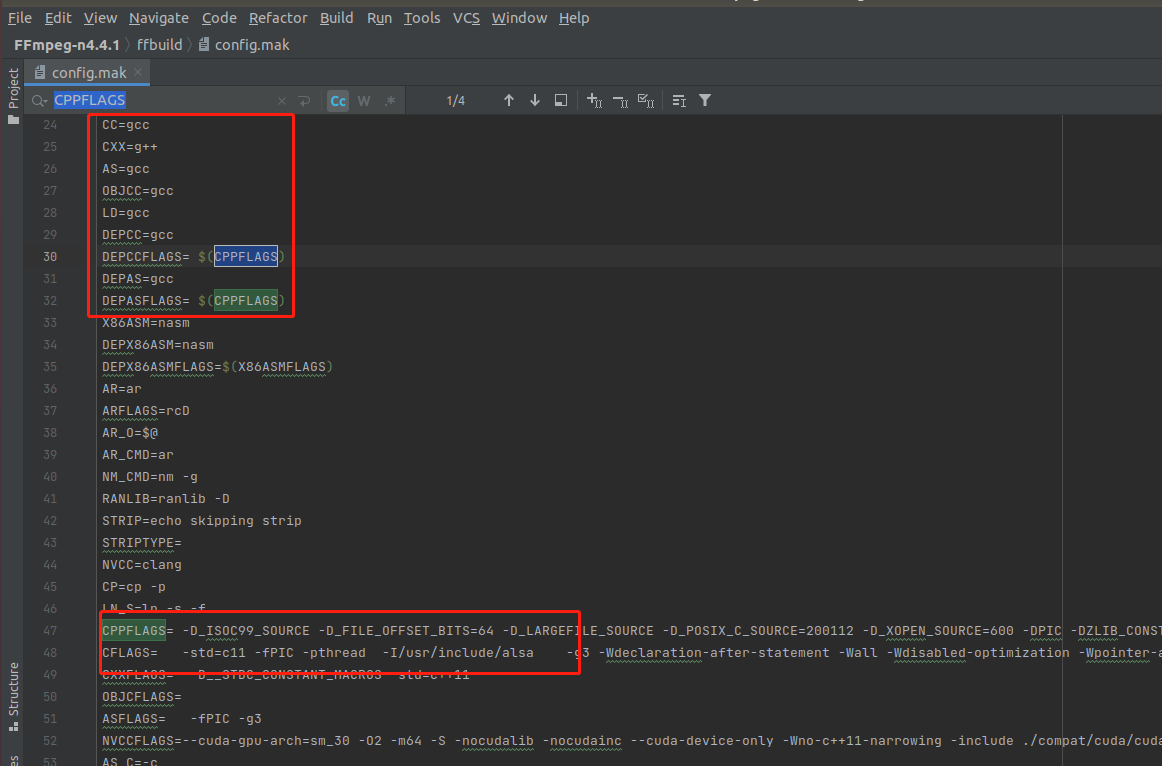Image resolution: width=1162 pixels, height=766 pixels.
Task: Click inside the CPPFLAGS search field
Action: (x=150, y=100)
